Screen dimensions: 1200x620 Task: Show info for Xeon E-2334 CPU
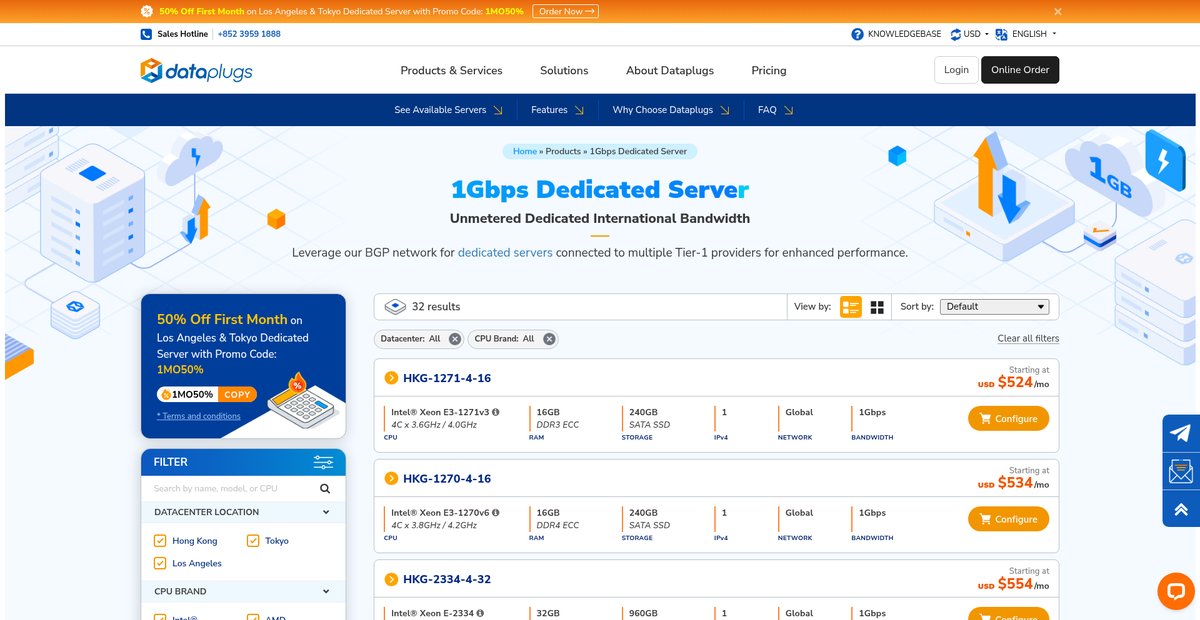click(x=480, y=613)
